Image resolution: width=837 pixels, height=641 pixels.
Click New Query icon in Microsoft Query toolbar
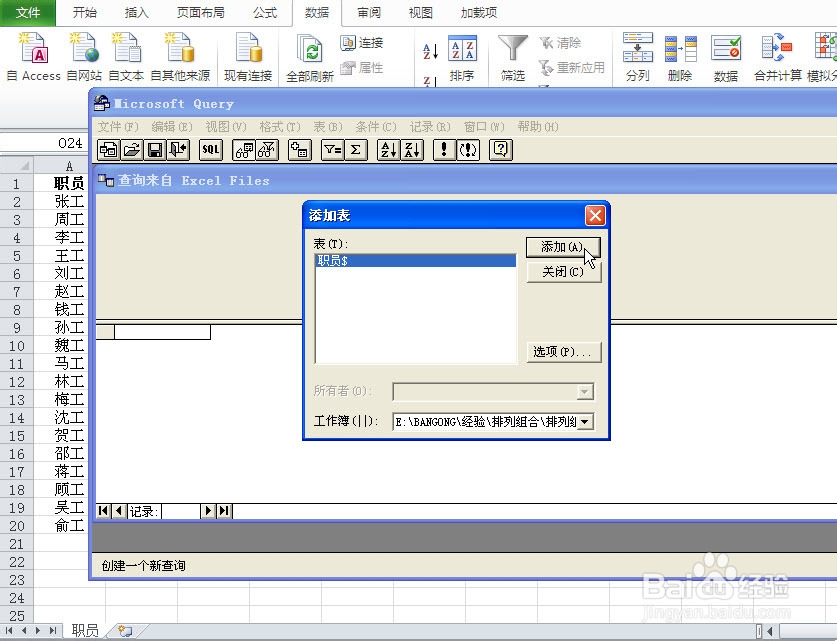coord(109,150)
